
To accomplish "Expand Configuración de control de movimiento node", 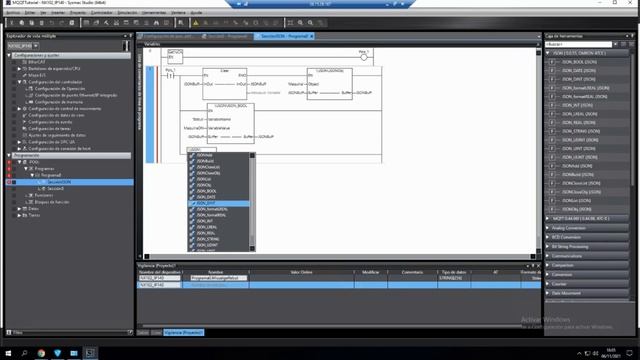I will [x=19, y=109].
